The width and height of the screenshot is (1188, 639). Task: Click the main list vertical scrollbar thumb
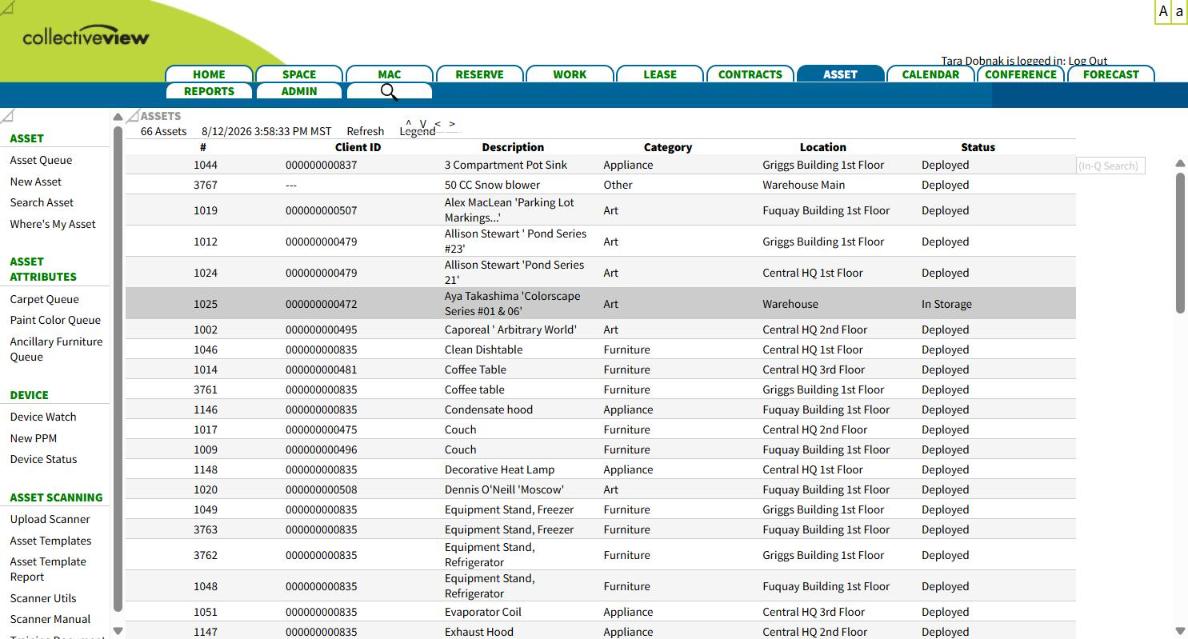tap(1180, 243)
